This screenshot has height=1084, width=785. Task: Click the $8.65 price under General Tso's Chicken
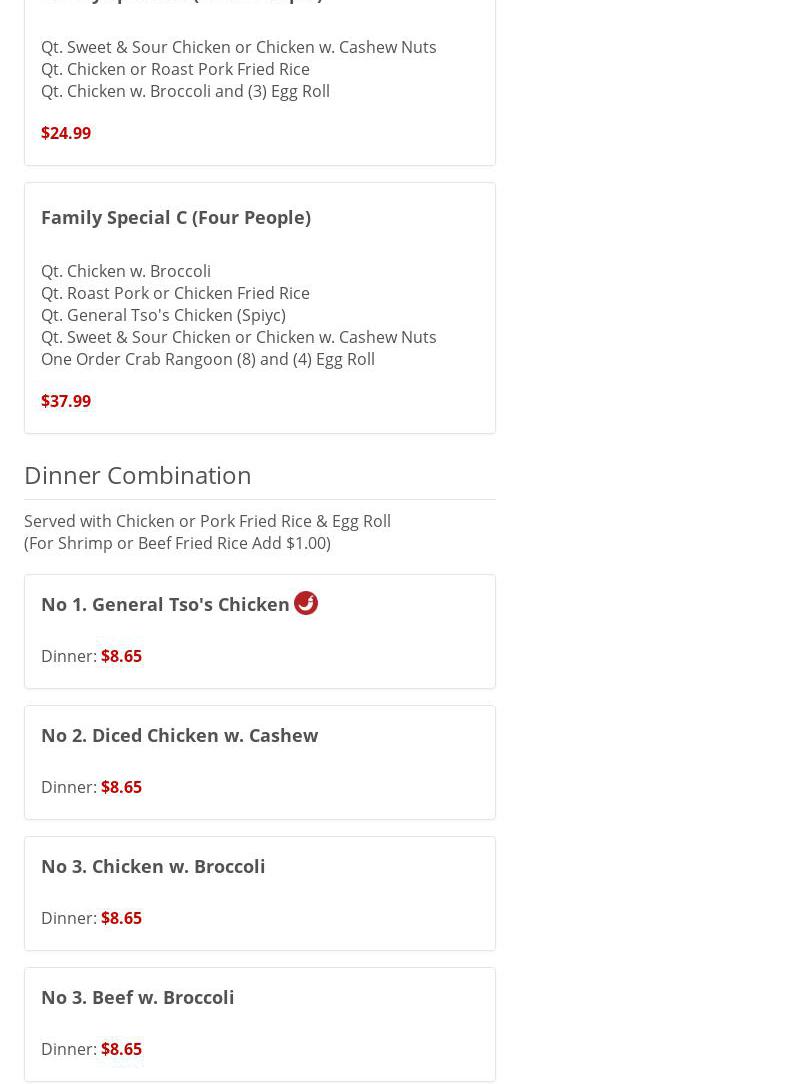point(121,656)
